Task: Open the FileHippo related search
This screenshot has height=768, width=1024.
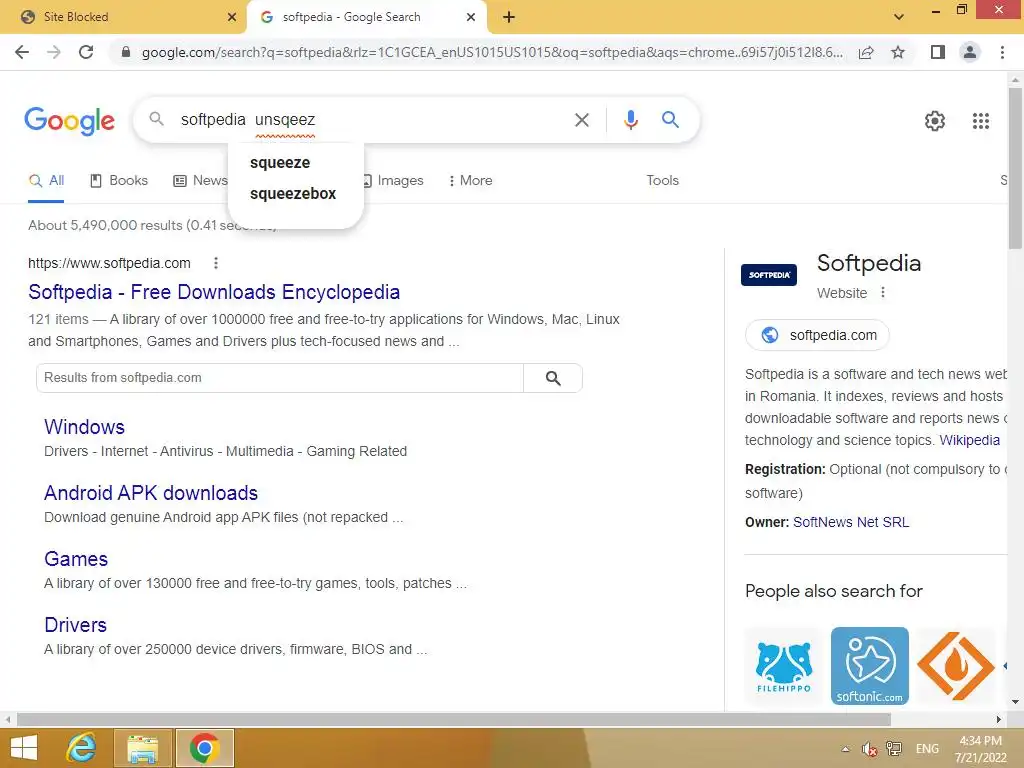Action: pos(784,666)
